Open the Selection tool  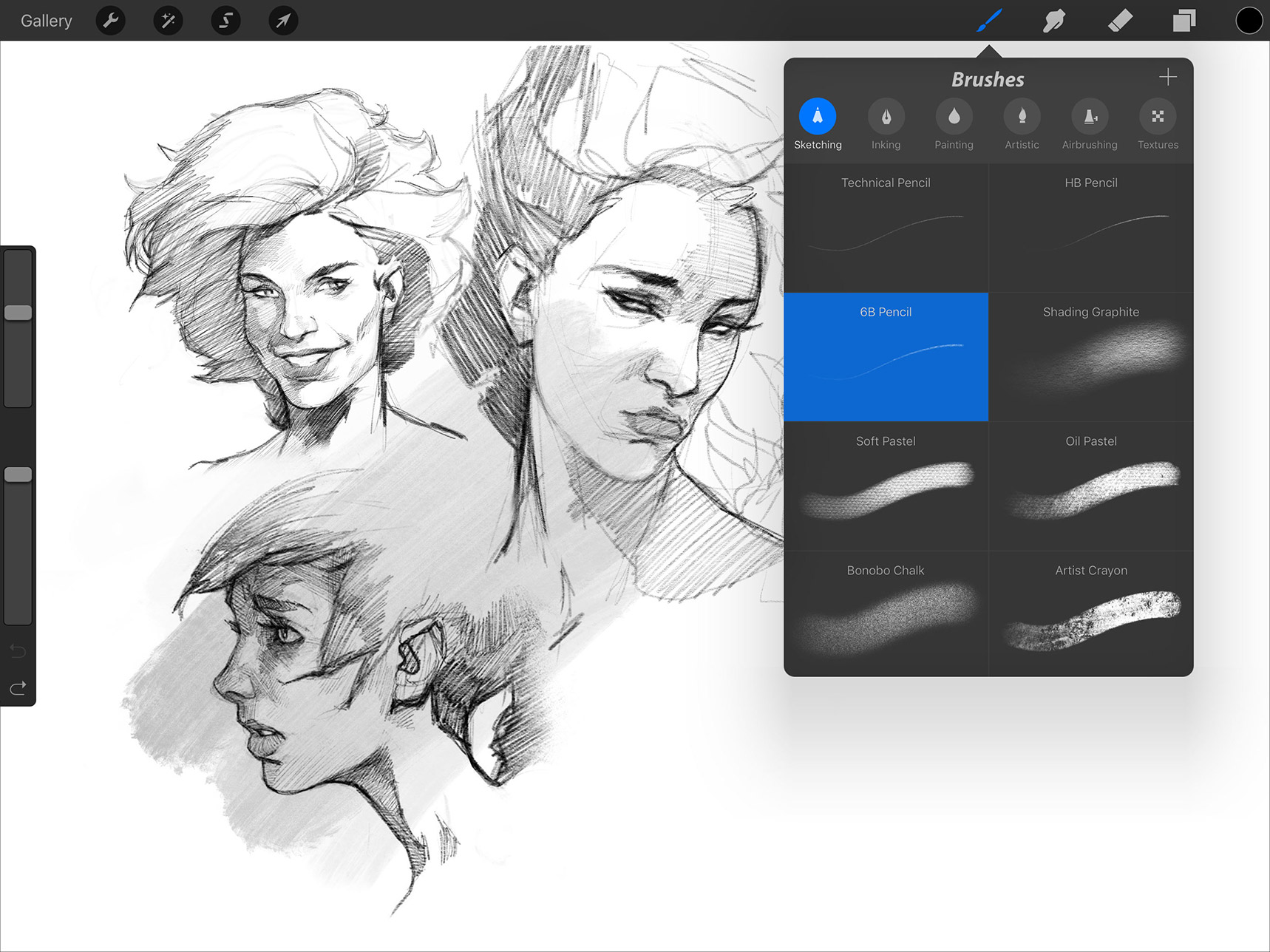point(225,21)
